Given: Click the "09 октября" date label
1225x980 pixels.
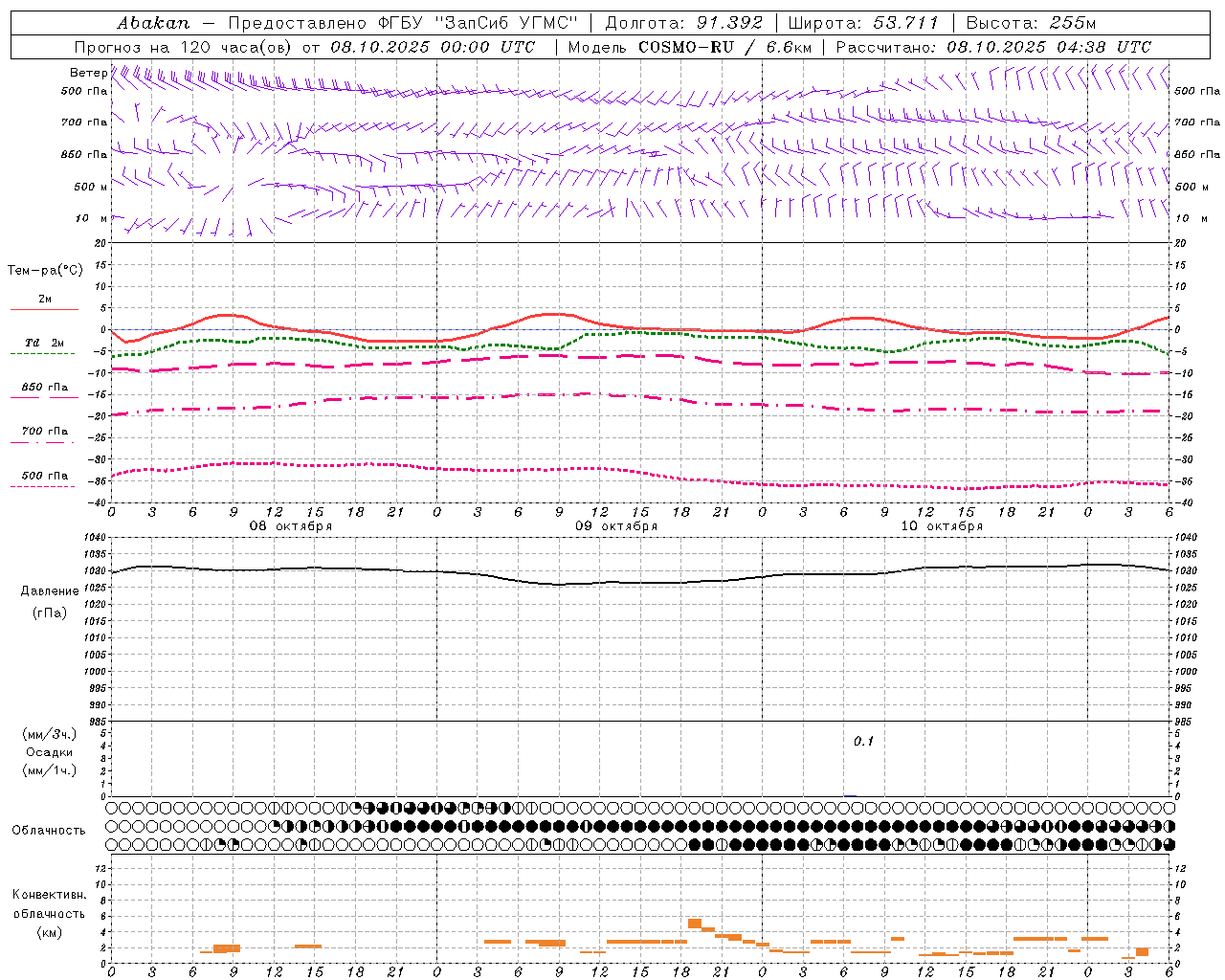Looking at the screenshot, I should tap(616, 526).
